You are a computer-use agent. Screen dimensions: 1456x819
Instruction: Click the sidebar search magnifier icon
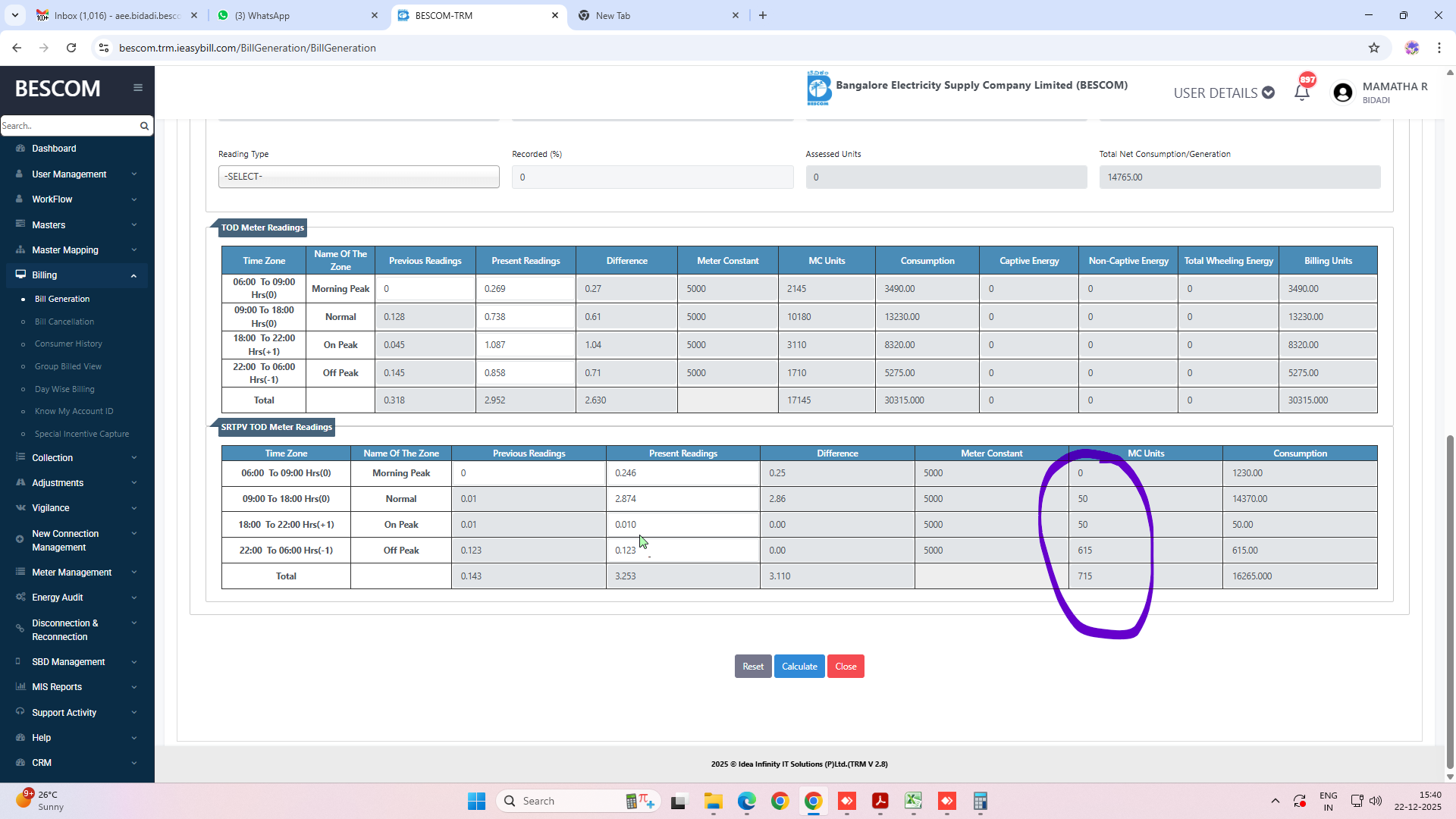[144, 126]
